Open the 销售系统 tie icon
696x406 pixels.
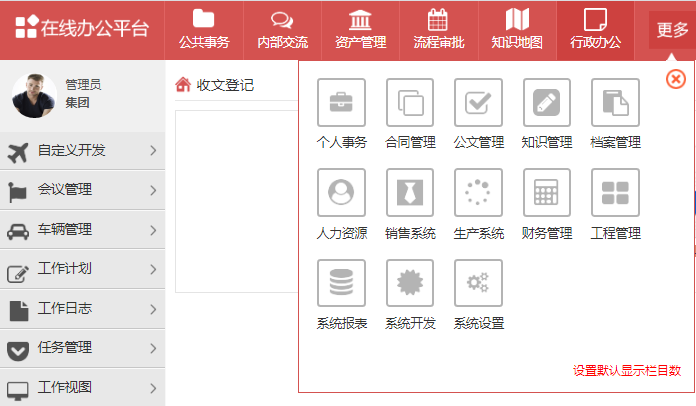tap(410, 192)
